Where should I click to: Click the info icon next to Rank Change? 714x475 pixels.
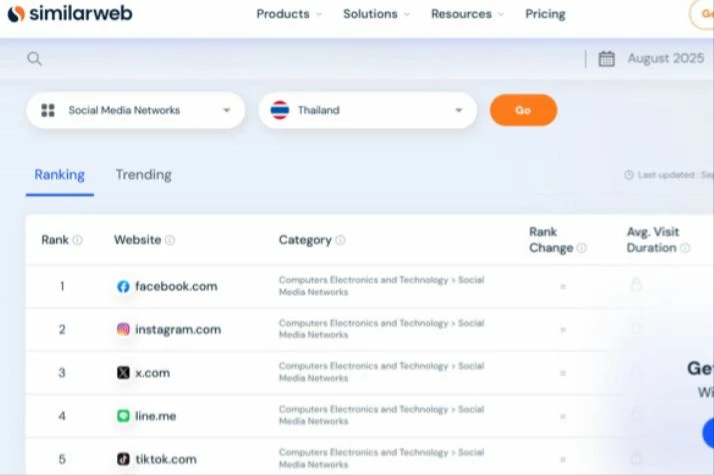coord(582,248)
